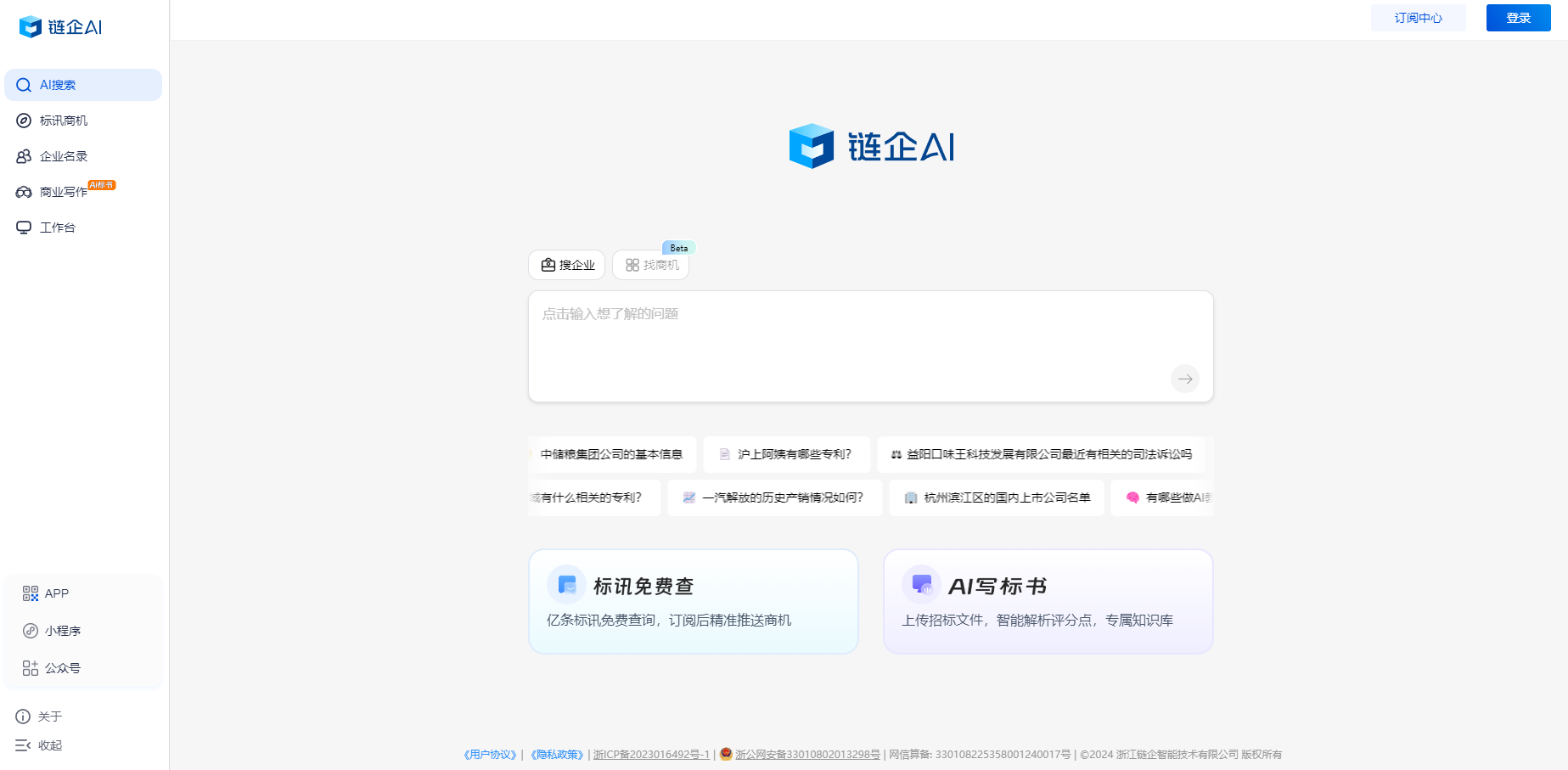This screenshot has width=1568, height=770.
Task: Choose suggestion about 益阳口味王 司法诉讼
Action: [x=1041, y=454]
